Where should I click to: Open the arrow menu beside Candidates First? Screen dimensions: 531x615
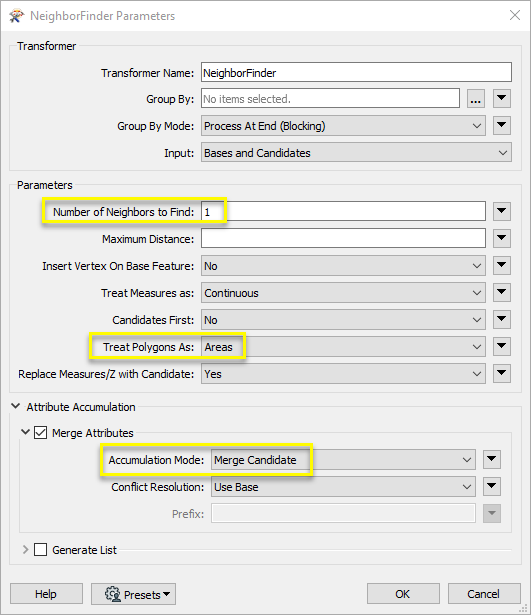click(502, 320)
